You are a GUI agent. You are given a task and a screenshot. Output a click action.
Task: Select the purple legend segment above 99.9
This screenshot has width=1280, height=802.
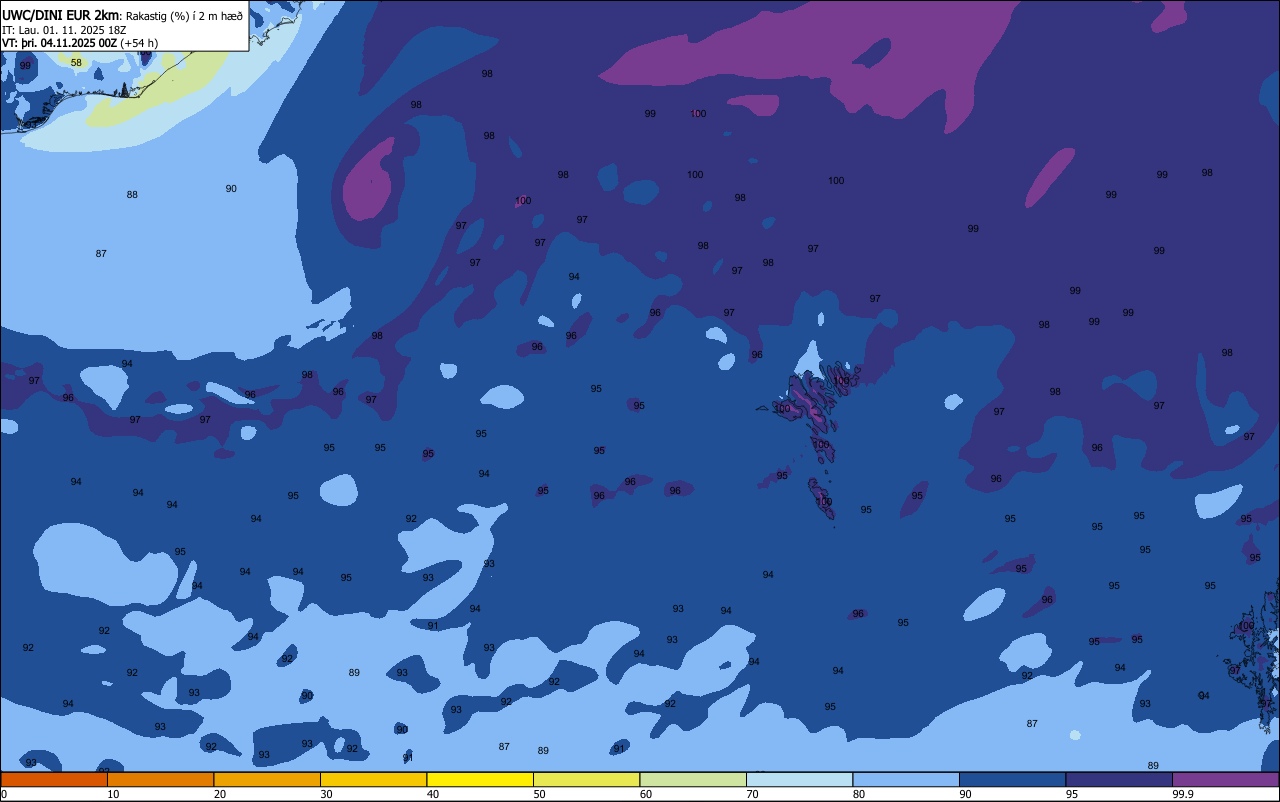[x=1225, y=779]
